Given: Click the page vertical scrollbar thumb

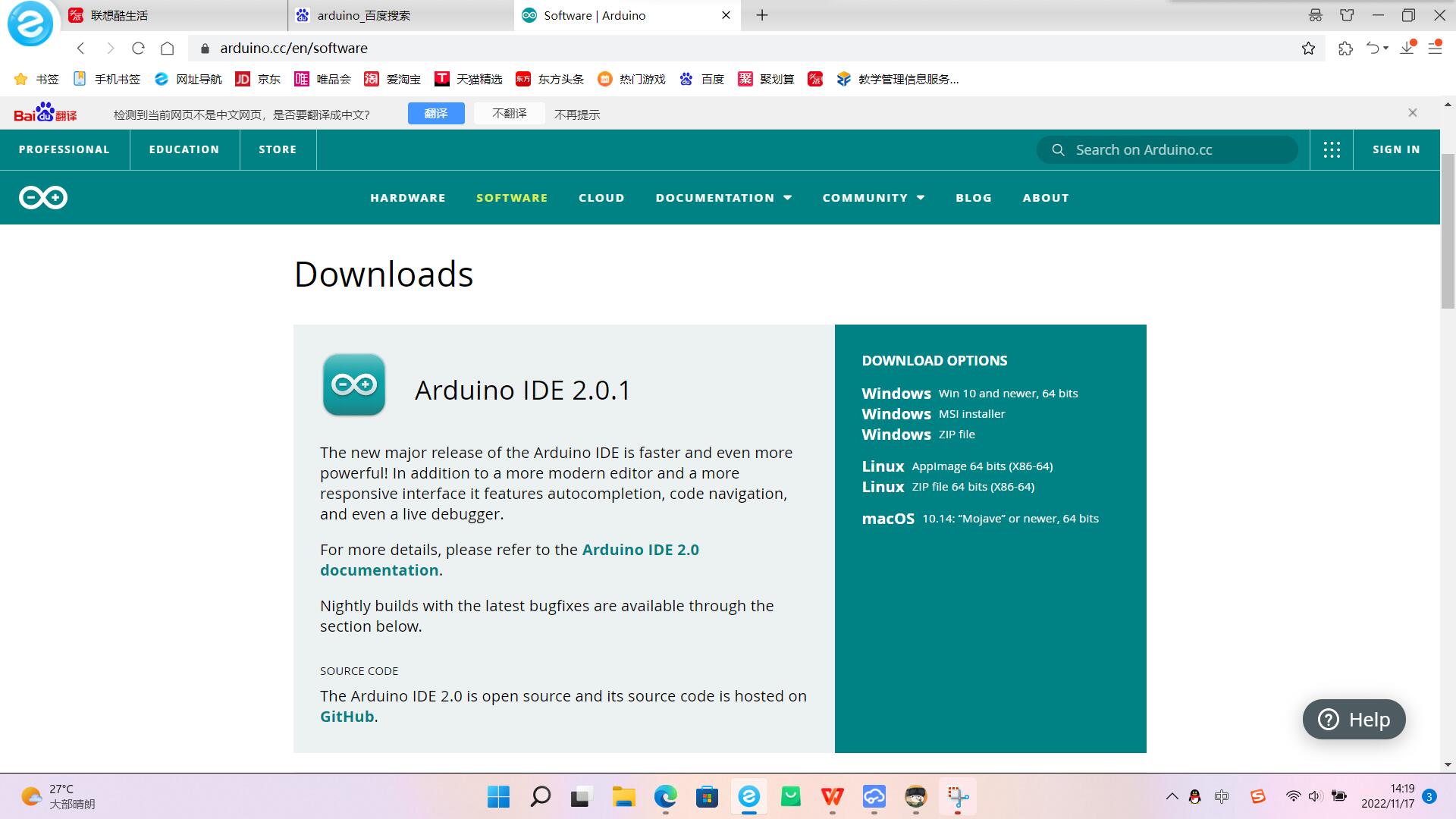Looking at the screenshot, I should pyautogui.click(x=1447, y=231).
